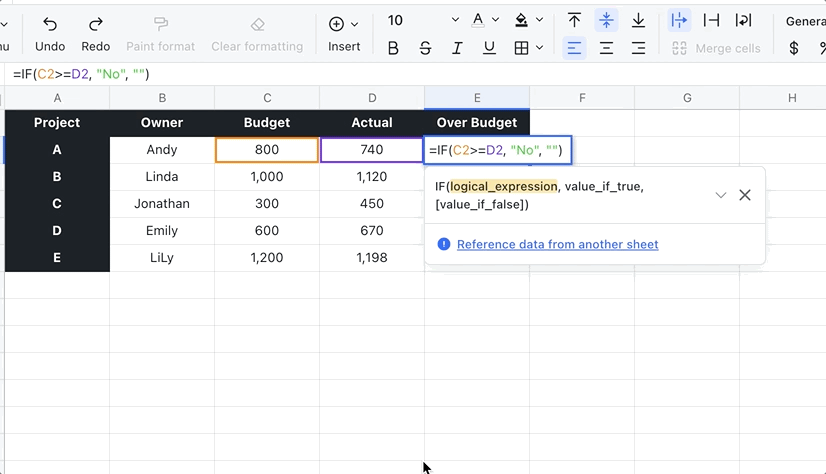This screenshot has height=474, width=826.
Task: Select the currency format icon
Action: pos(794,48)
